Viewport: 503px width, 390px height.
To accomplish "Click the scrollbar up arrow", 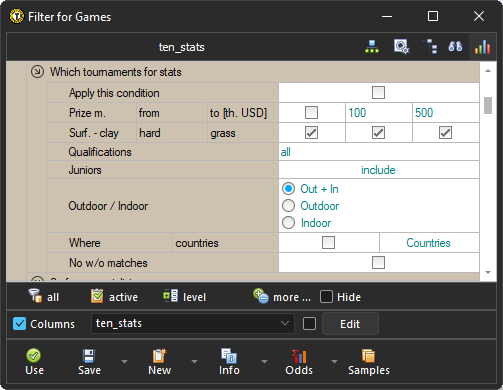I will click(x=488, y=71).
